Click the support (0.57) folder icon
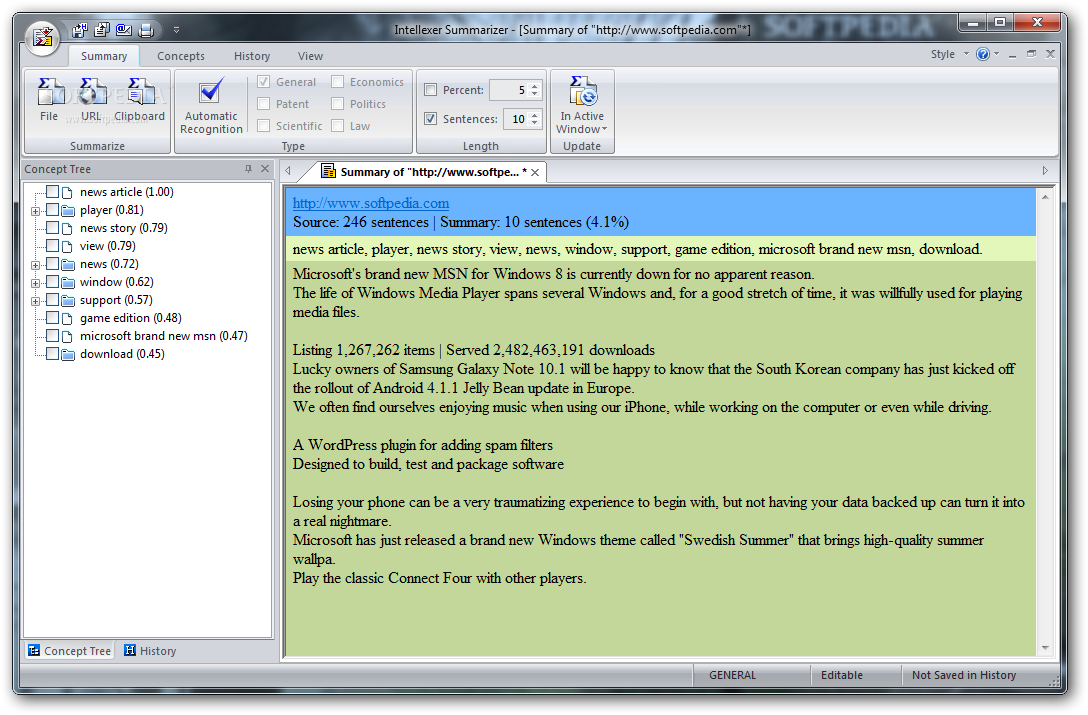This screenshot has height=715, width=1088. click(68, 301)
